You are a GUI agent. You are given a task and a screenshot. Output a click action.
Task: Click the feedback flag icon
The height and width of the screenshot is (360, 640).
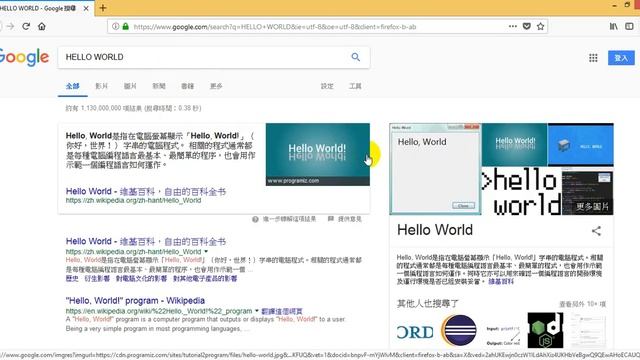[331, 219]
